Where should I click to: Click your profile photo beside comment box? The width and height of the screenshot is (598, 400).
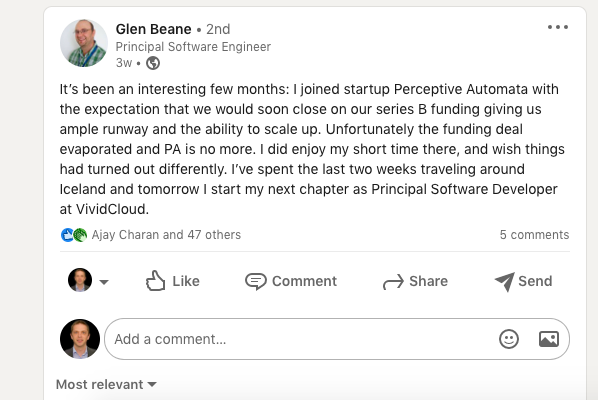tap(80, 339)
